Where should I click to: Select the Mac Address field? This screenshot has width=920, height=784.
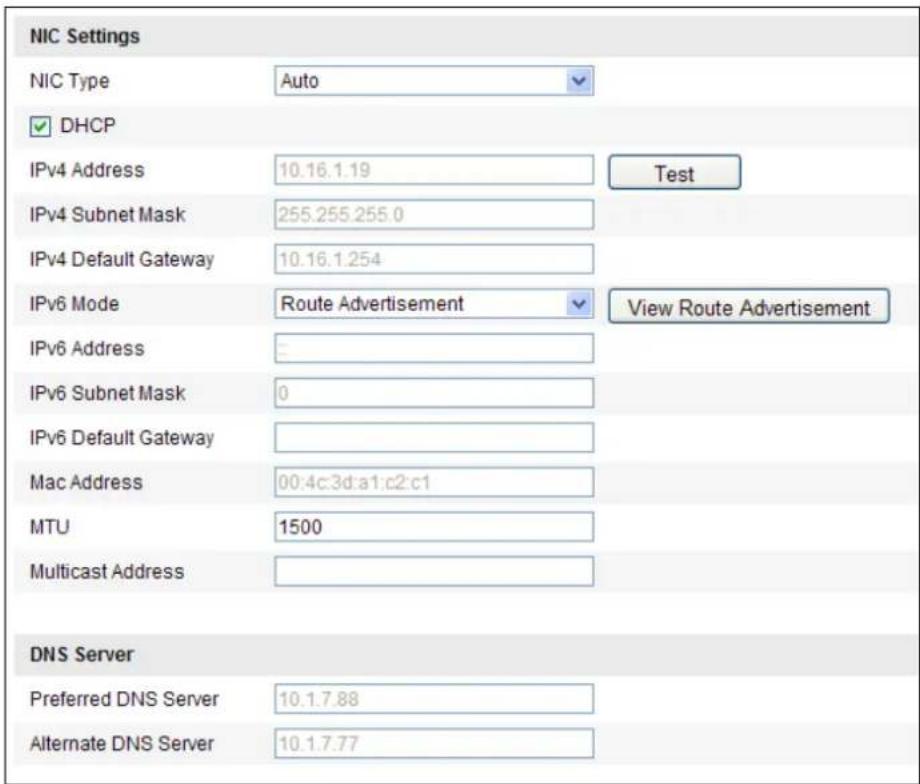click(x=434, y=482)
